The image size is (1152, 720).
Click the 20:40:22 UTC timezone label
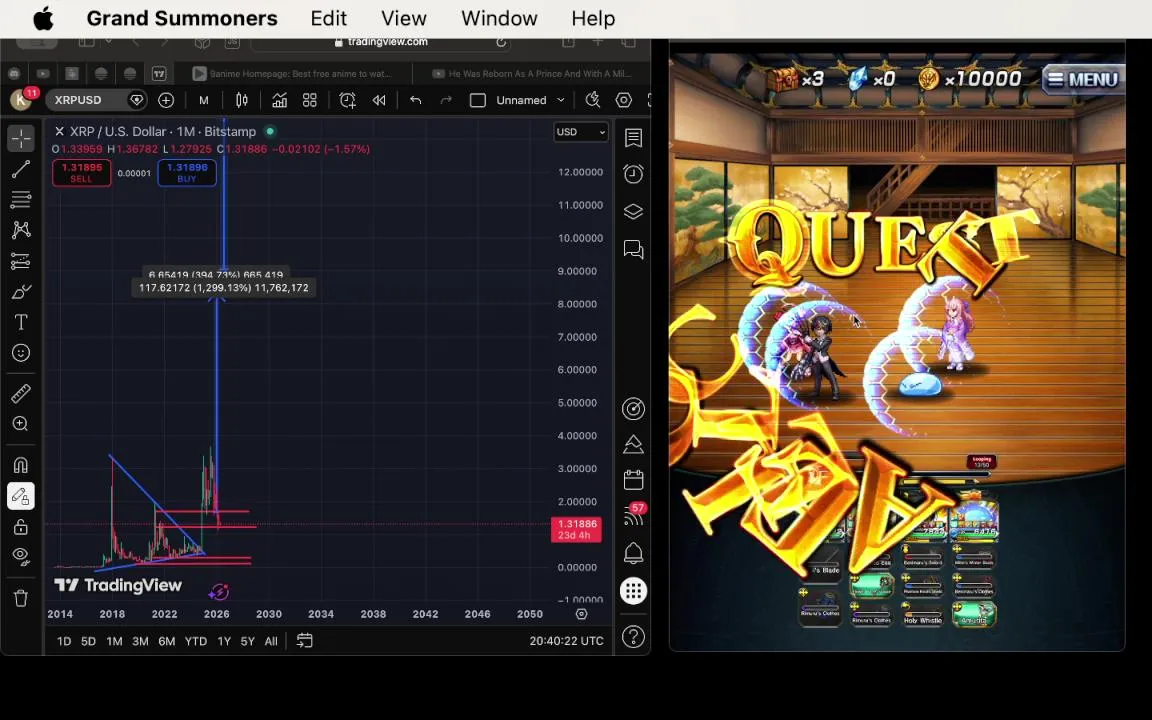point(566,641)
